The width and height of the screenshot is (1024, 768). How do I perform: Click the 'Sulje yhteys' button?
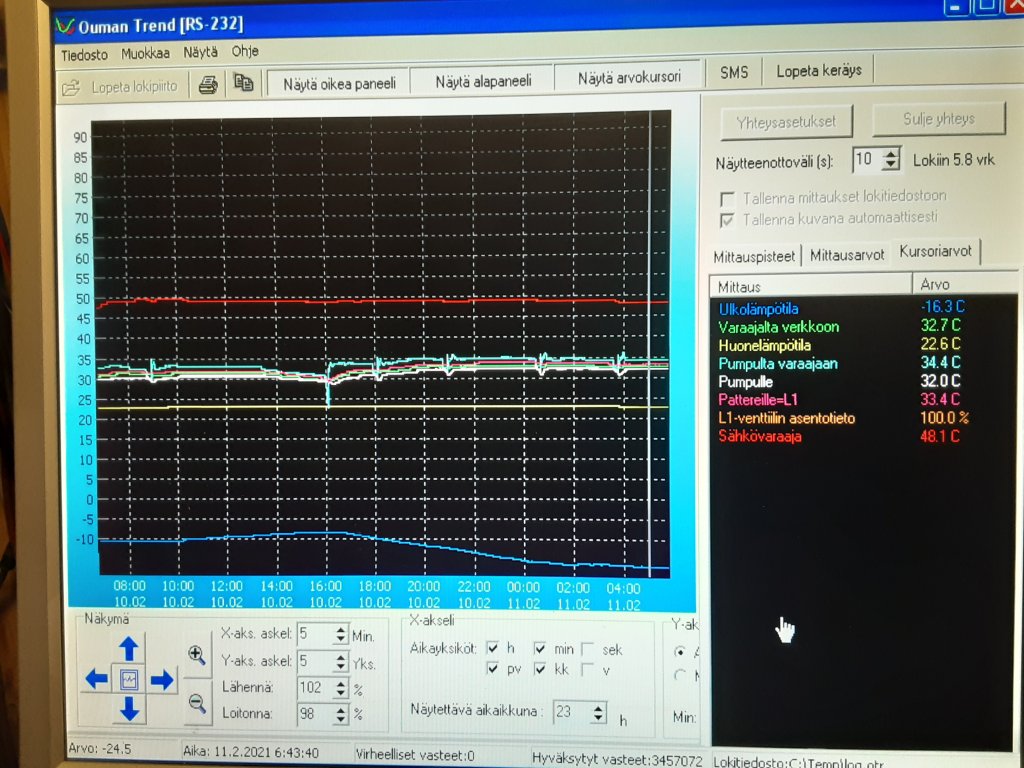(x=938, y=119)
